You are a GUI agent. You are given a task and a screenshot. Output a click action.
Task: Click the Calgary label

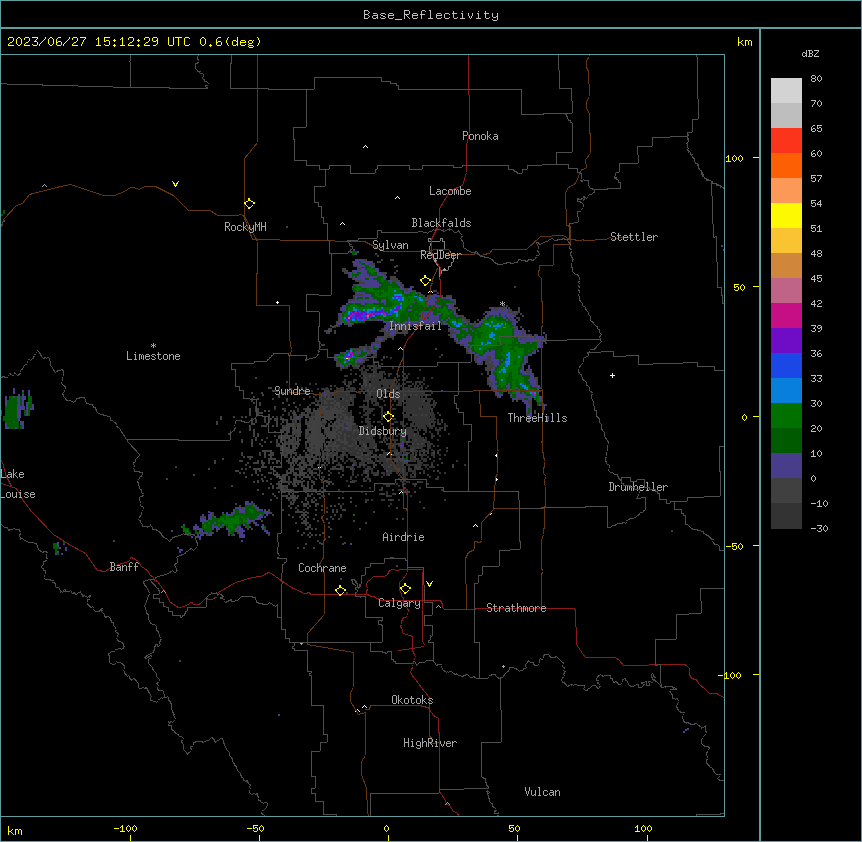coord(399,603)
